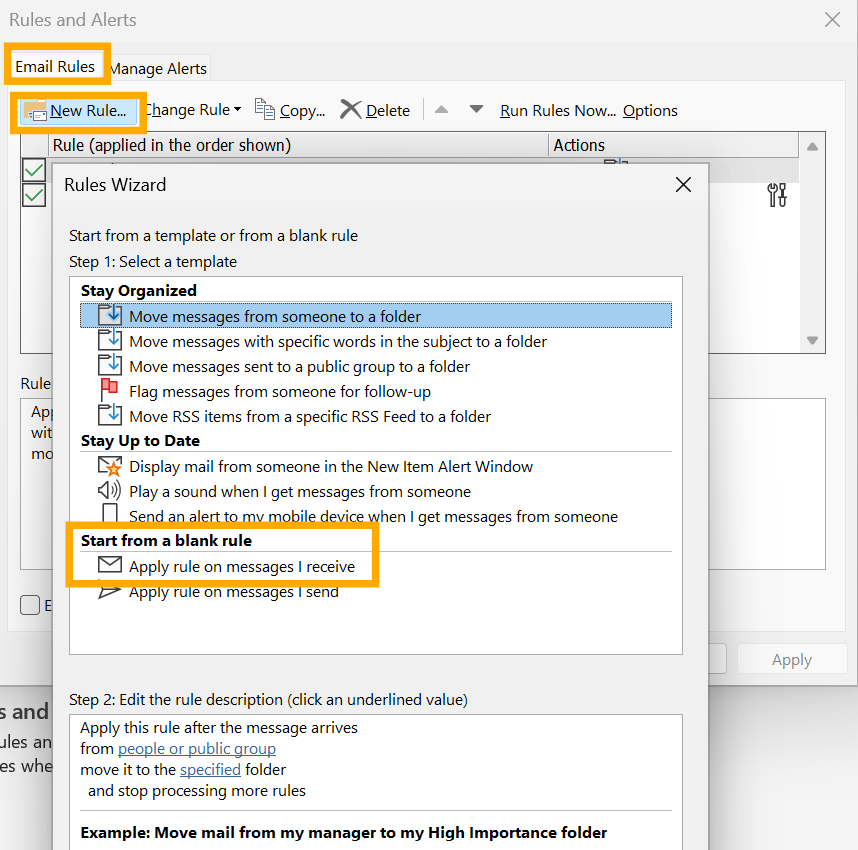Click the tools icon in the Actions column
Image resolution: width=858 pixels, height=850 pixels.
point(777,195)
